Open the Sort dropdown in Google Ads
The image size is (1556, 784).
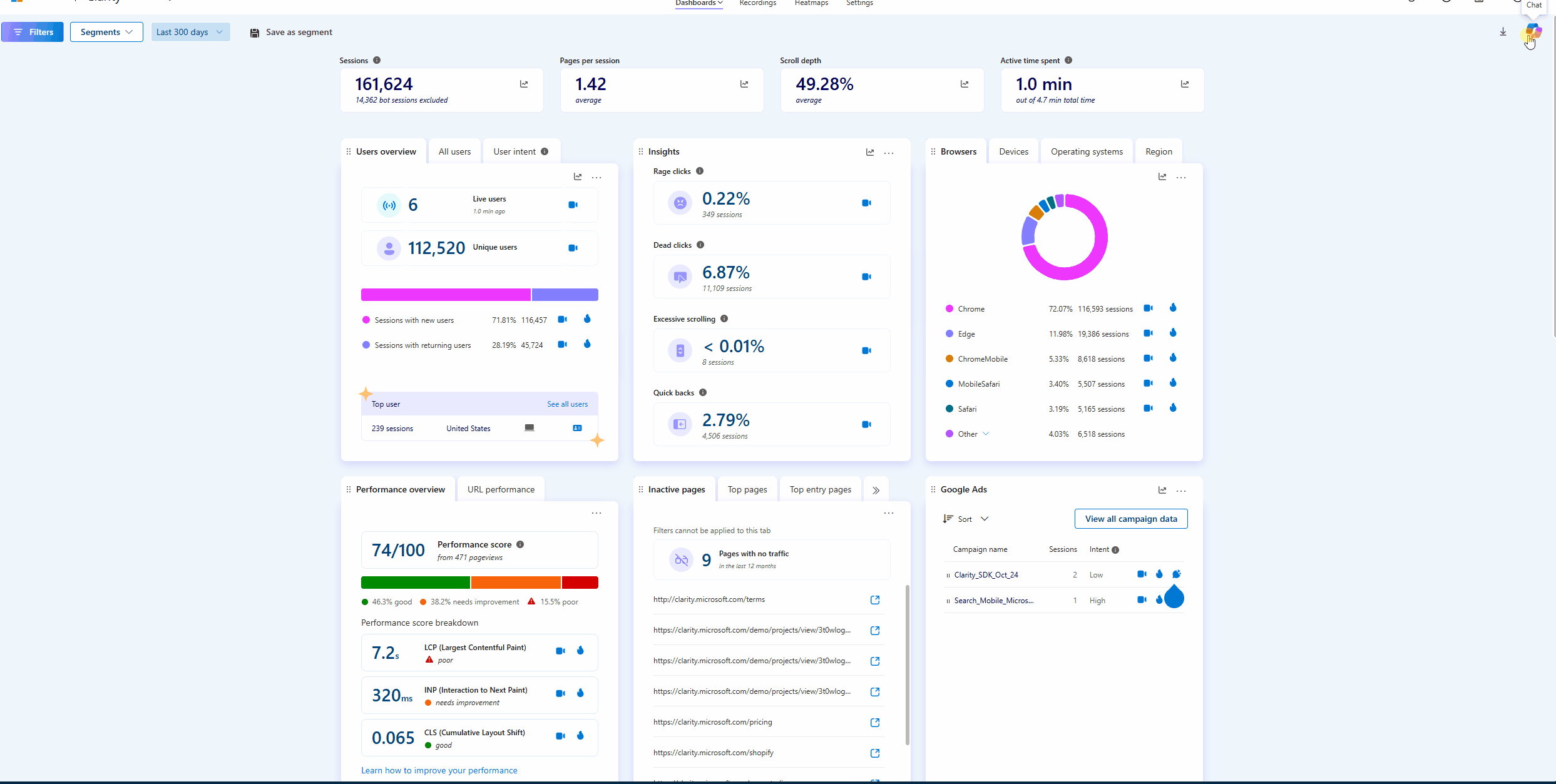pos(966,519)
